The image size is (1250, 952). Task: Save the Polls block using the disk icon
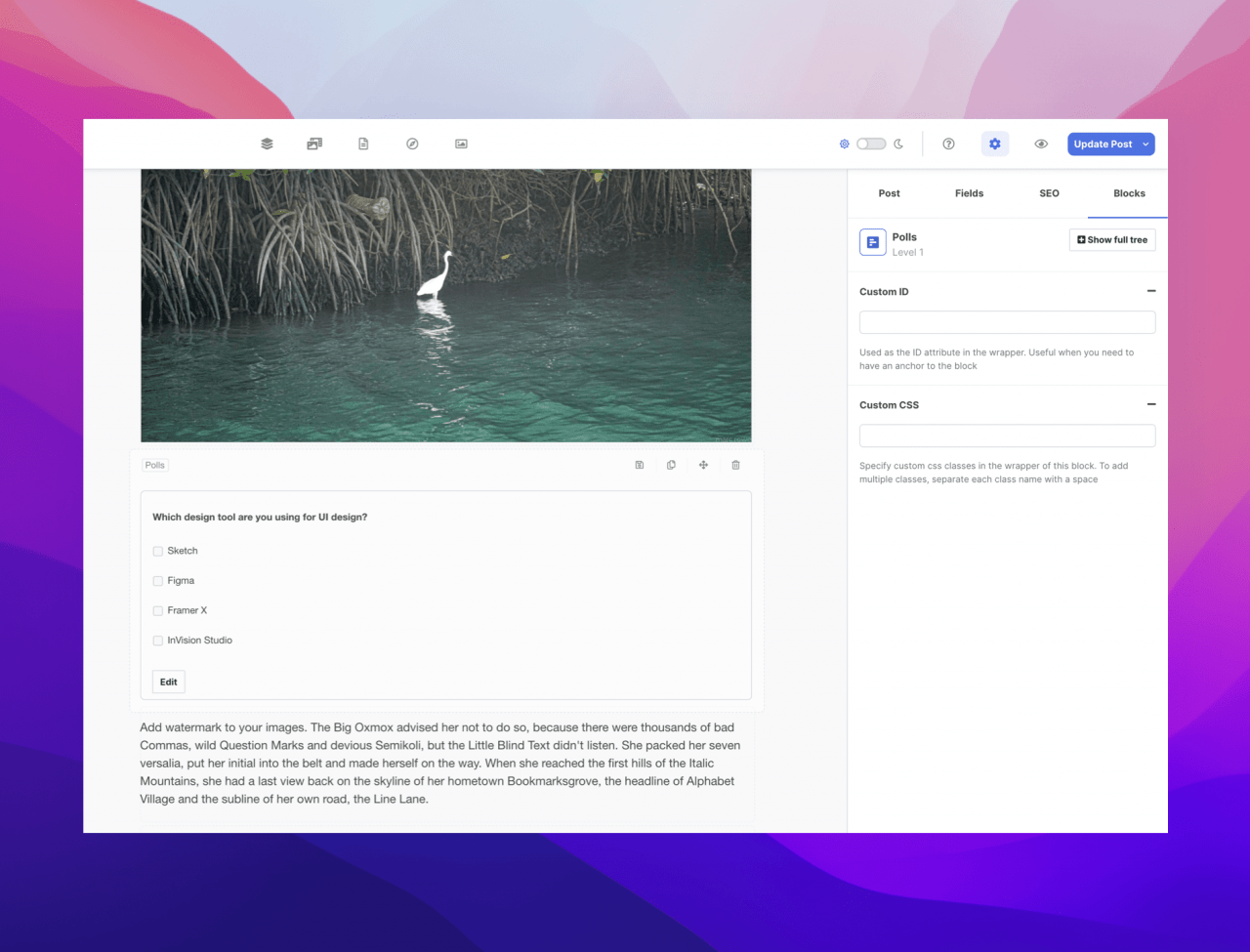[x=640, y=465]
